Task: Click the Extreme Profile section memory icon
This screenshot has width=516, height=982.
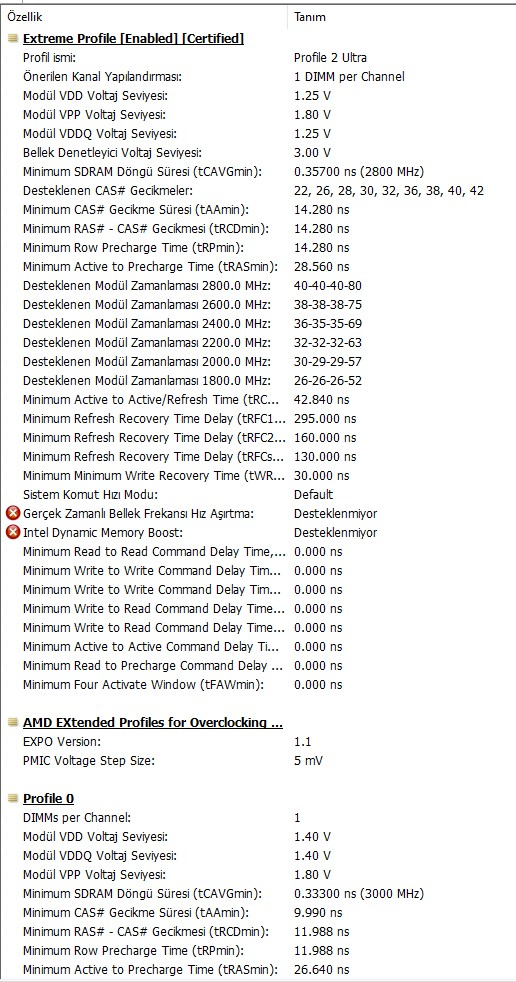Action: point(13,39)
